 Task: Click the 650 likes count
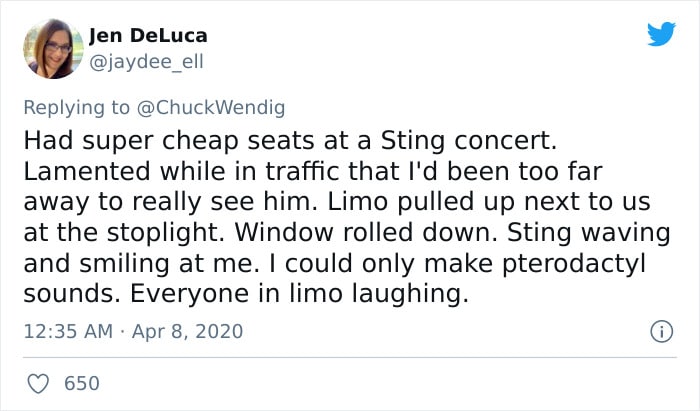82,383
